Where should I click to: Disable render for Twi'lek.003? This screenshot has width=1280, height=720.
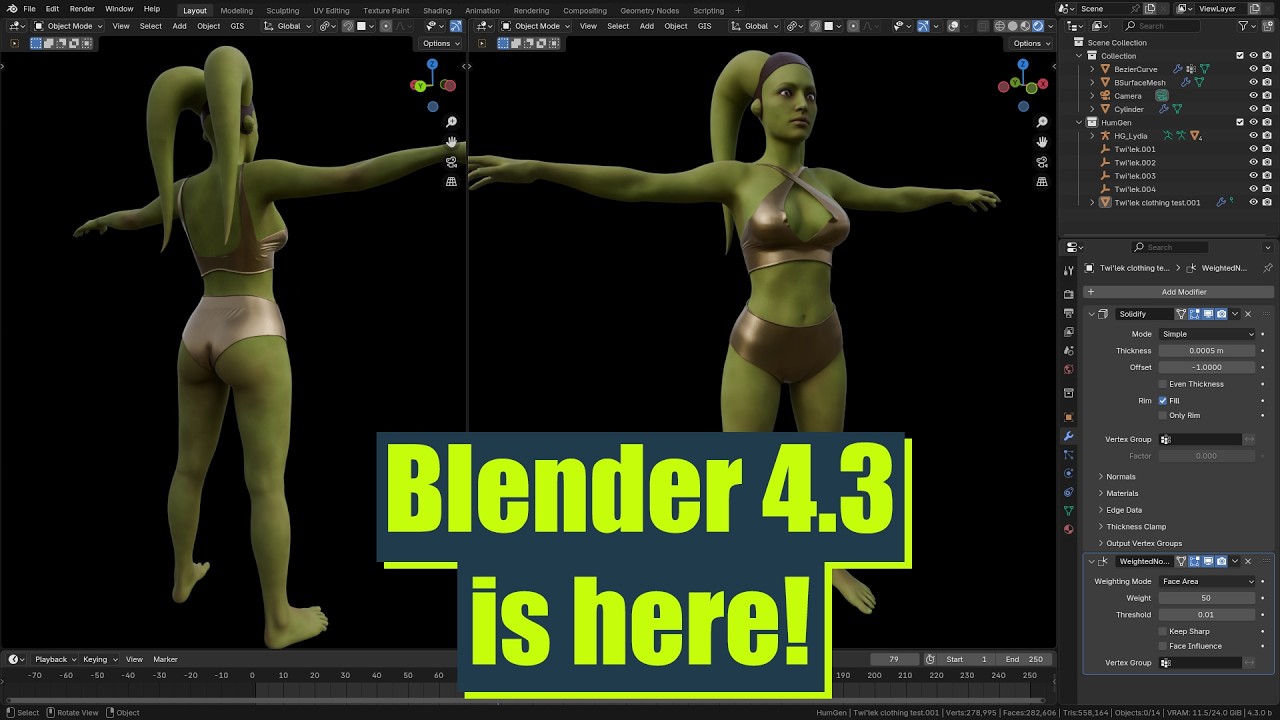coord(1267,176)
